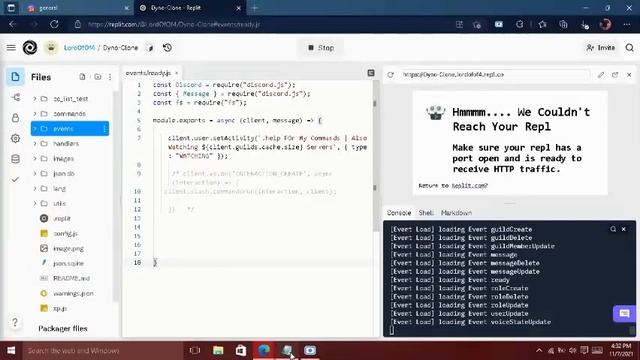Expand the handlers folder

tap(35, 144)
